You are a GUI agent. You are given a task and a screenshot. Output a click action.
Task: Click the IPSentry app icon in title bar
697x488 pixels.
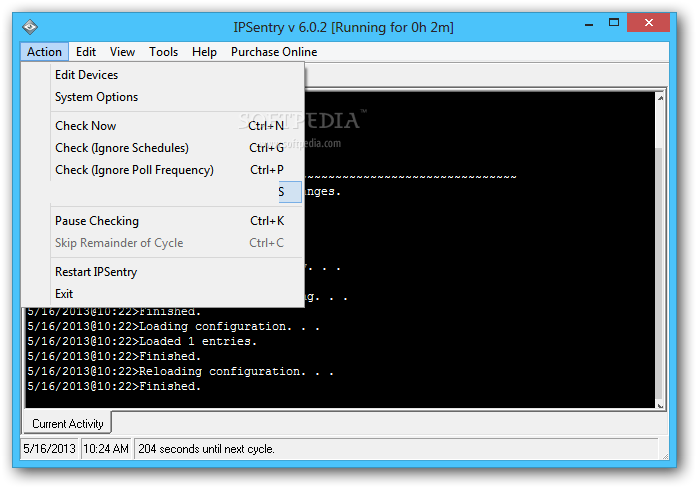(x=30, y=27)
